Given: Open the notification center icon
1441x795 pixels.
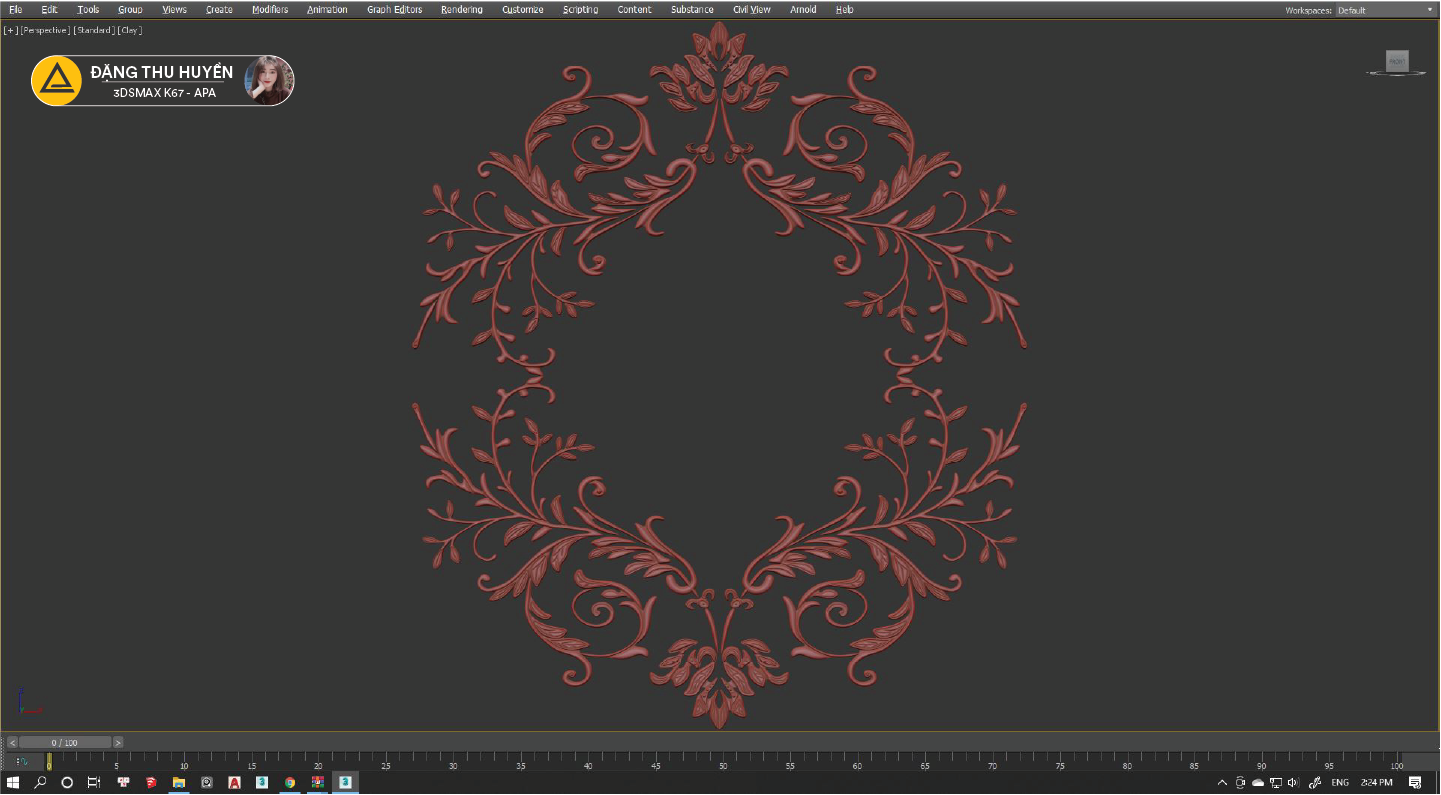Looking at the screenshot, I should click(x=1415, y=782).
